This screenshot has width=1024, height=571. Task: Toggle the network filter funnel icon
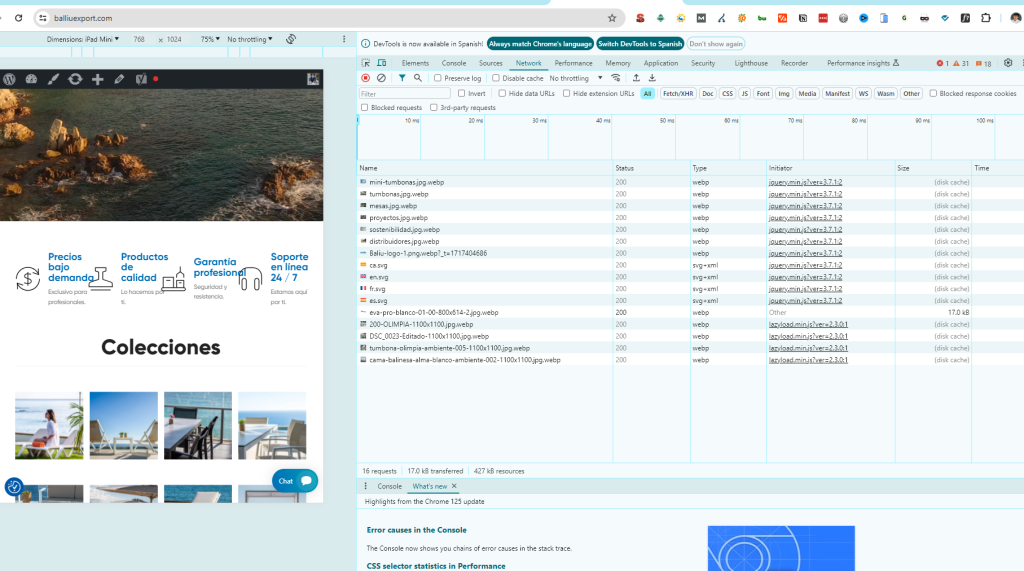tap(402, 78)
